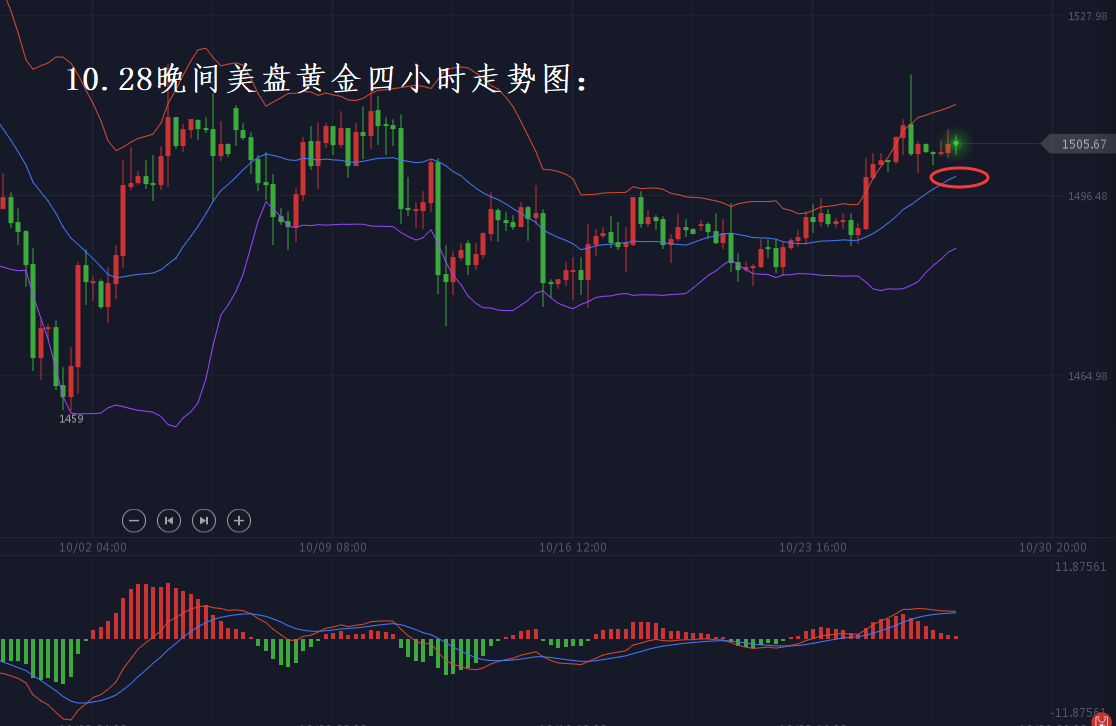
Task: Select the 10/23 16:00 time axis label
Action: point(813,547)
